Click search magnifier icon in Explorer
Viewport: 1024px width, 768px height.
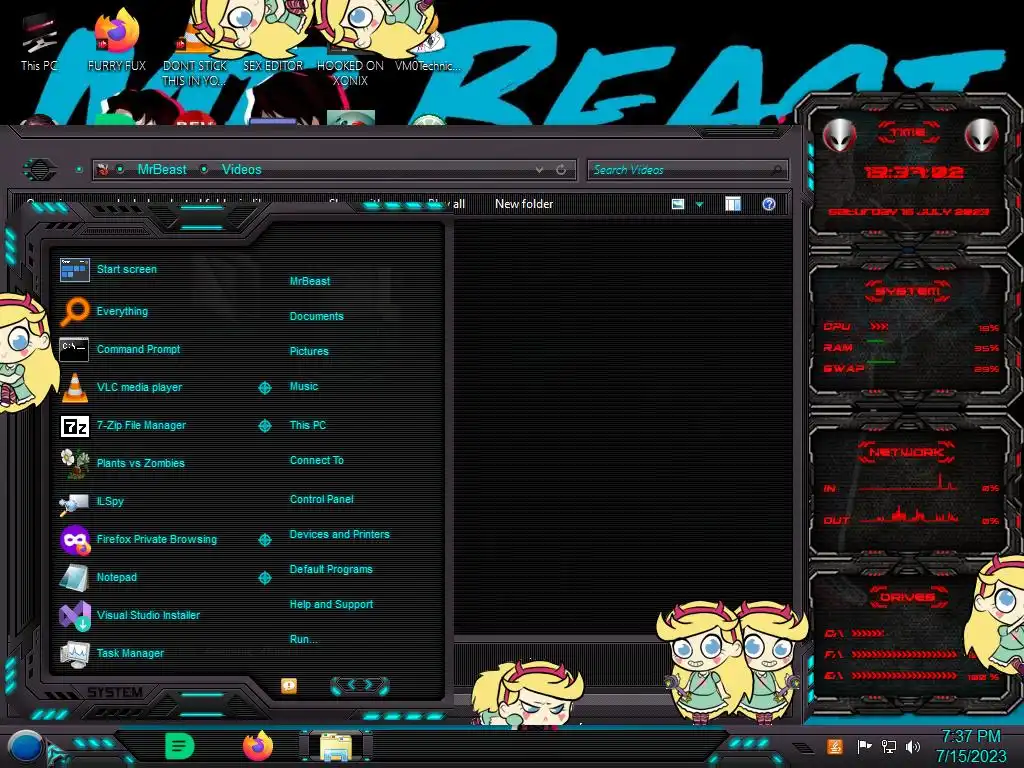[x=776, y=170]
